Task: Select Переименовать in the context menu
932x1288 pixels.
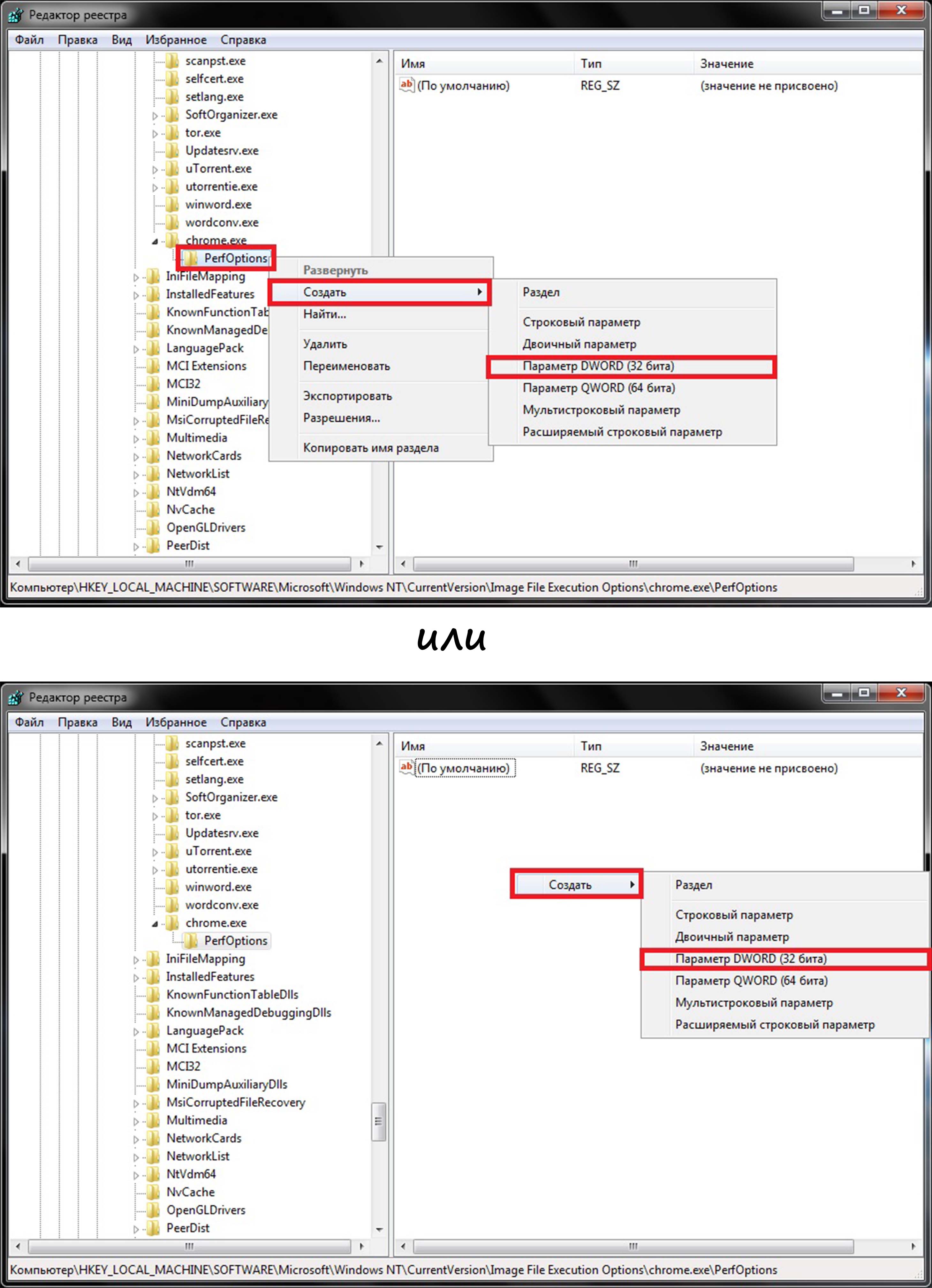Action: tap(346, 366)
